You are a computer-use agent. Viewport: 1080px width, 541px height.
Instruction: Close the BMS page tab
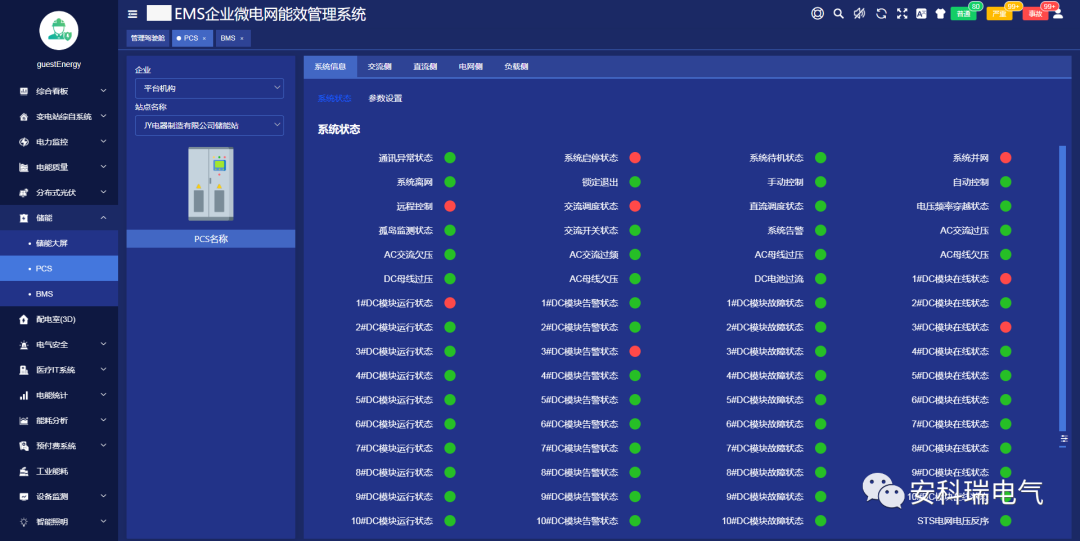[x=242, y=39]
